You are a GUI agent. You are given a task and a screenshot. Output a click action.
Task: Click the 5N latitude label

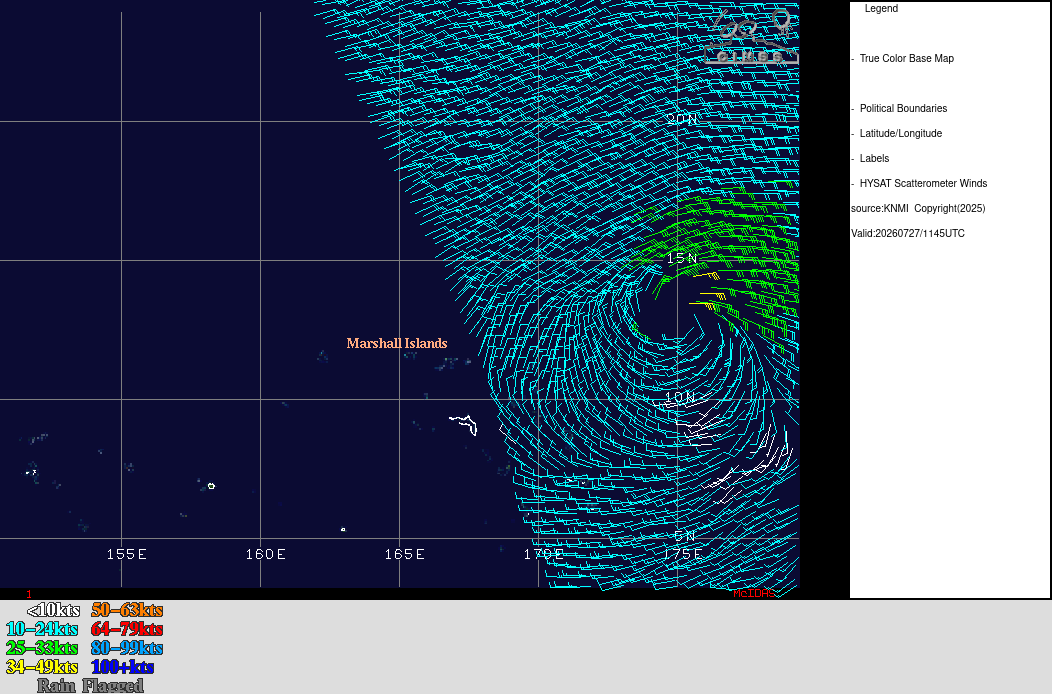[x=685, y=536]
